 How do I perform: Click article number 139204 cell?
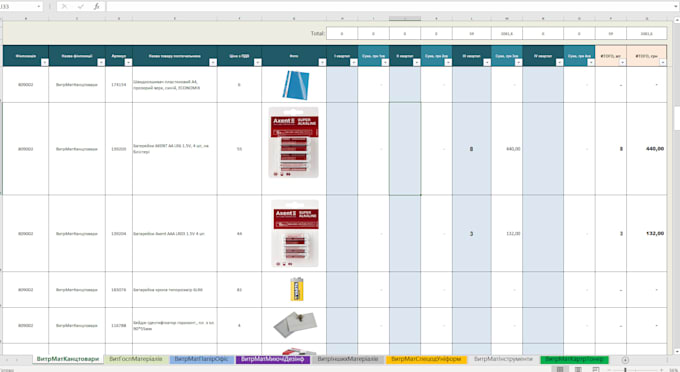point(119,233)
